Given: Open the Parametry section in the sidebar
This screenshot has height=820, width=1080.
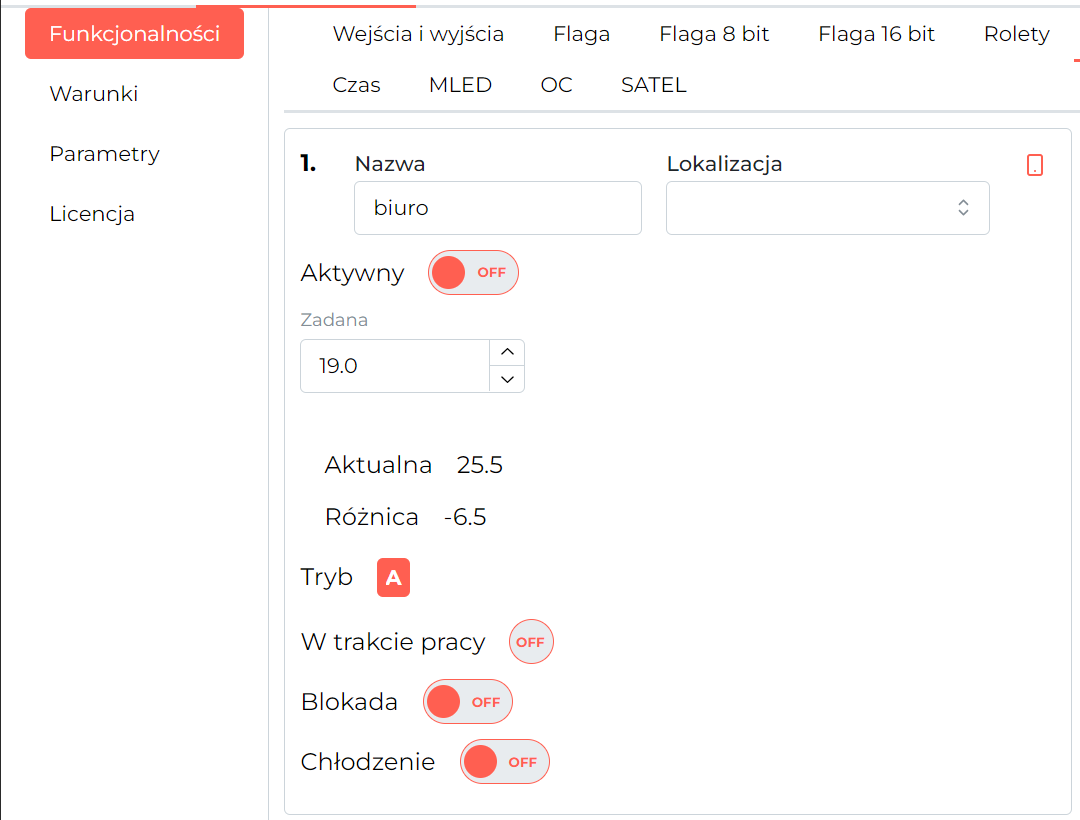Looking at the screenshot, I should (105, 154).
